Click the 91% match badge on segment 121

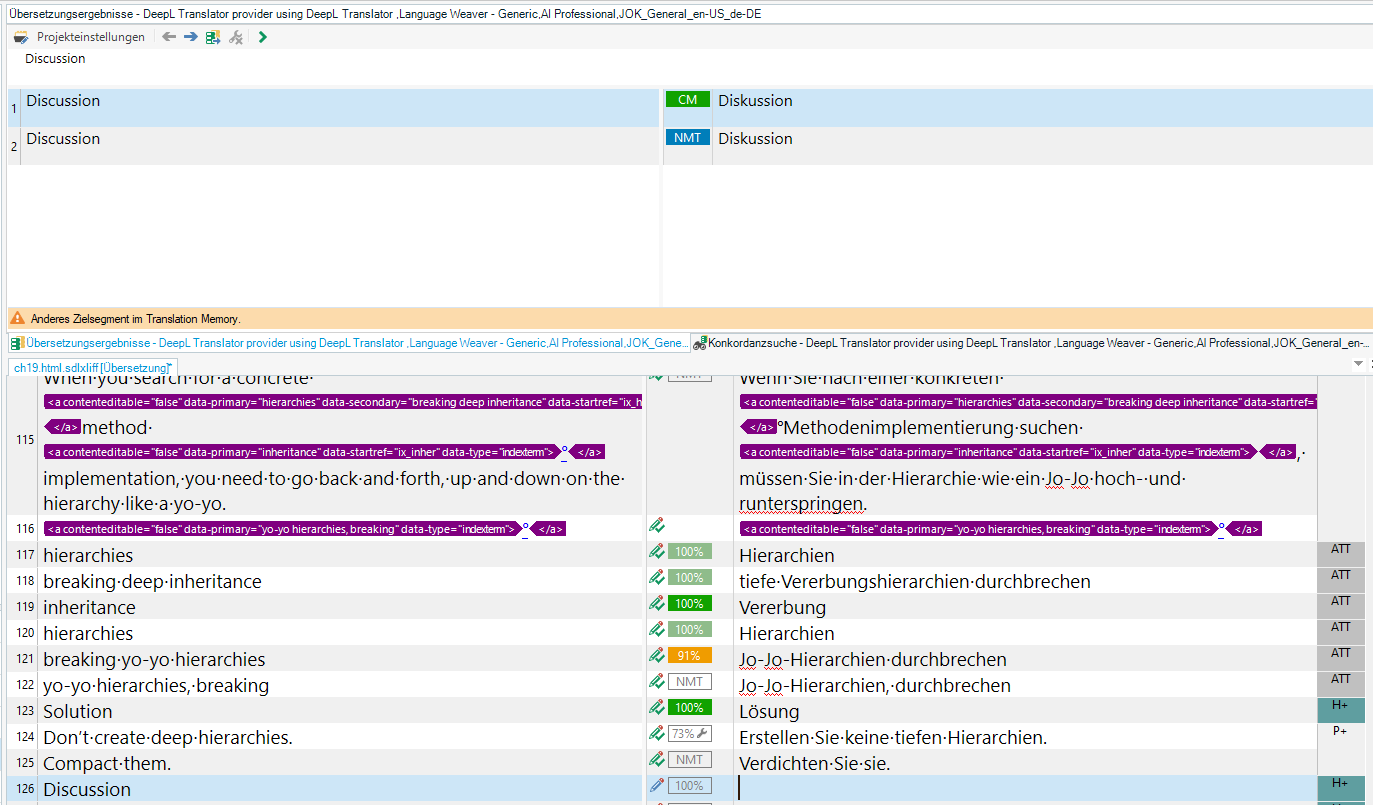point(689,656)
